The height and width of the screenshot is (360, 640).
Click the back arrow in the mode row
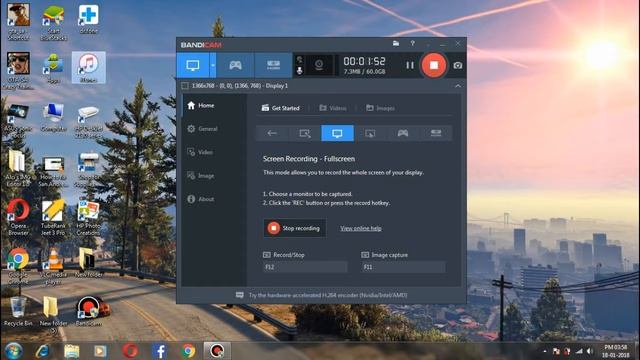[x=272, y=133]
